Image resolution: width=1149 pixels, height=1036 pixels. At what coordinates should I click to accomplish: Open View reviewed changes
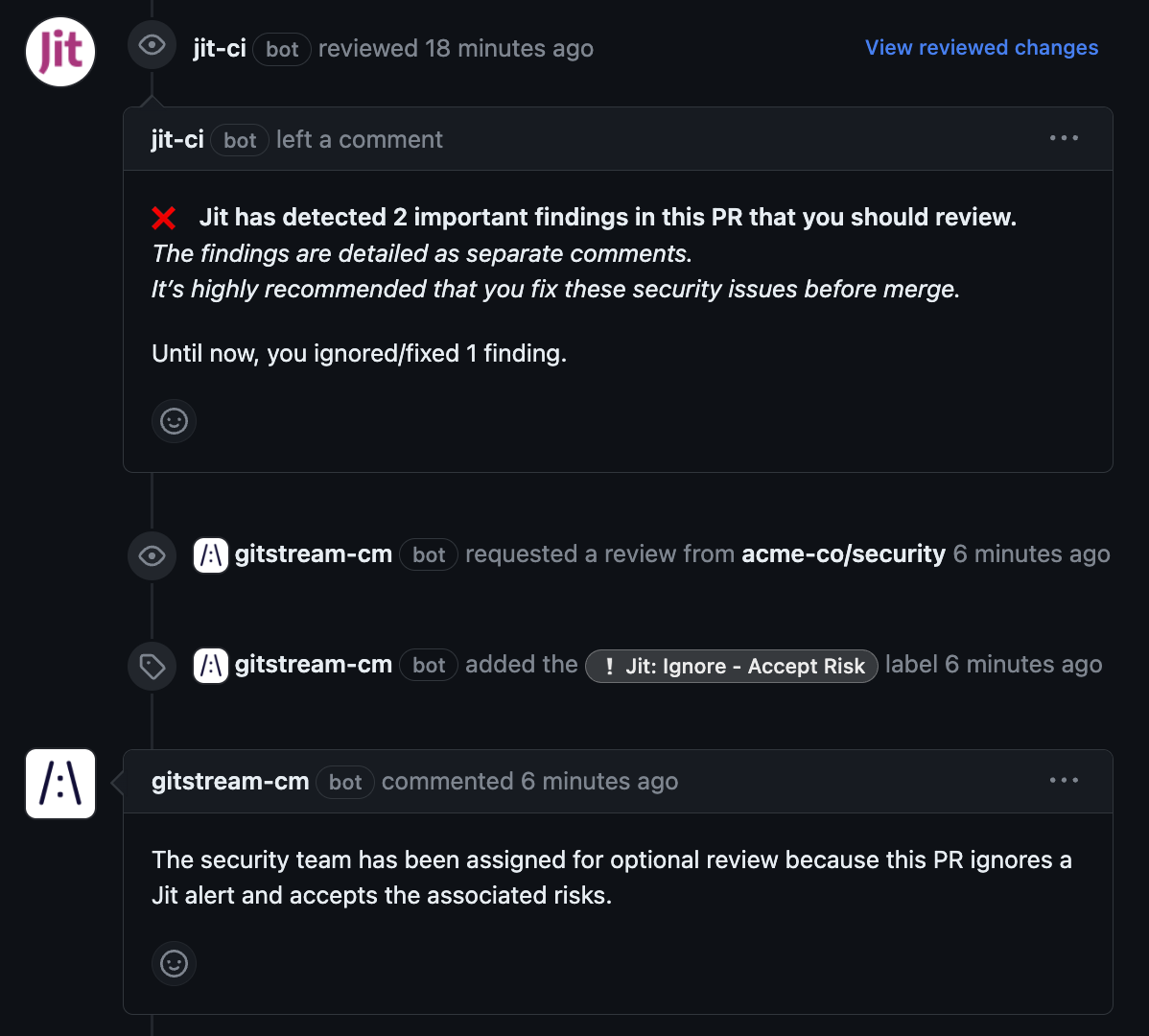point(981,47)
